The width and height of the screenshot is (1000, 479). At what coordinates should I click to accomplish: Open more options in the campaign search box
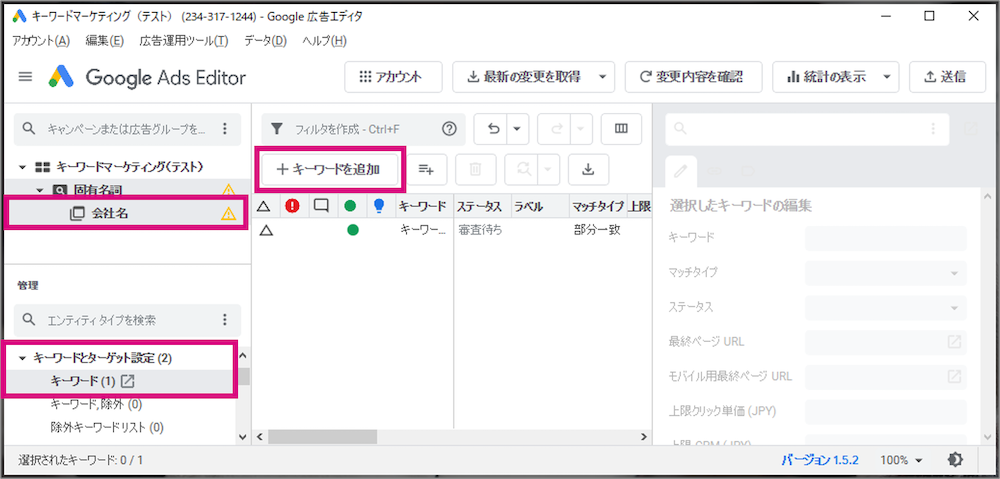click(x=224, y=129)
